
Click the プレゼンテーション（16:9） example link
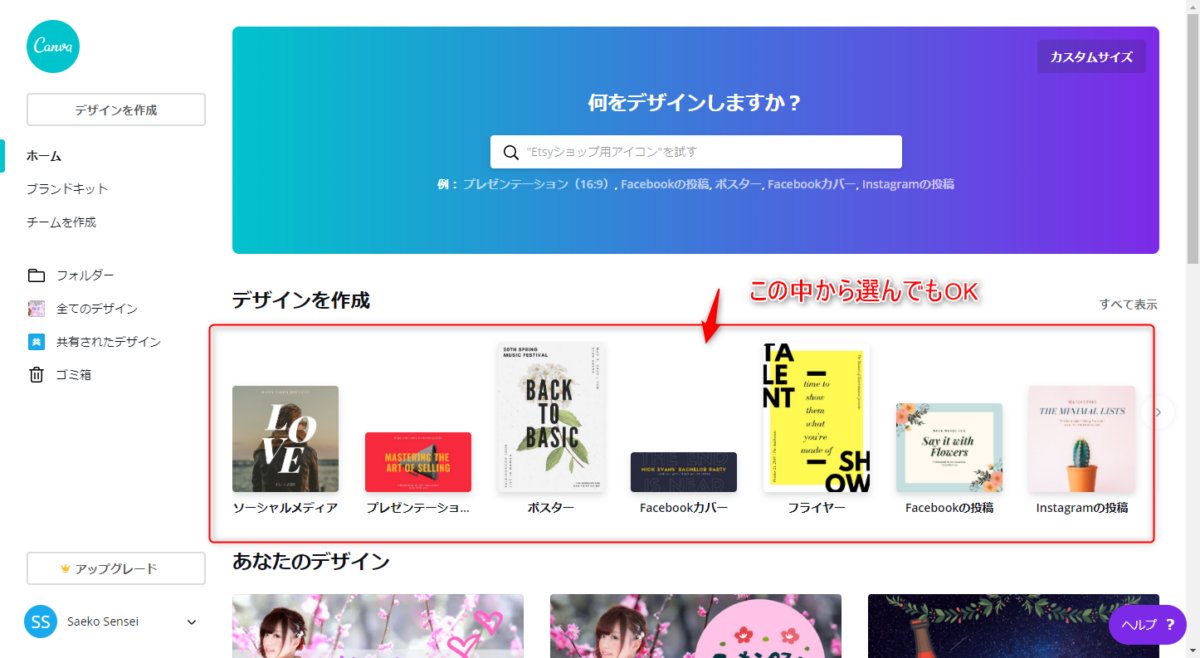click(539, 184)
